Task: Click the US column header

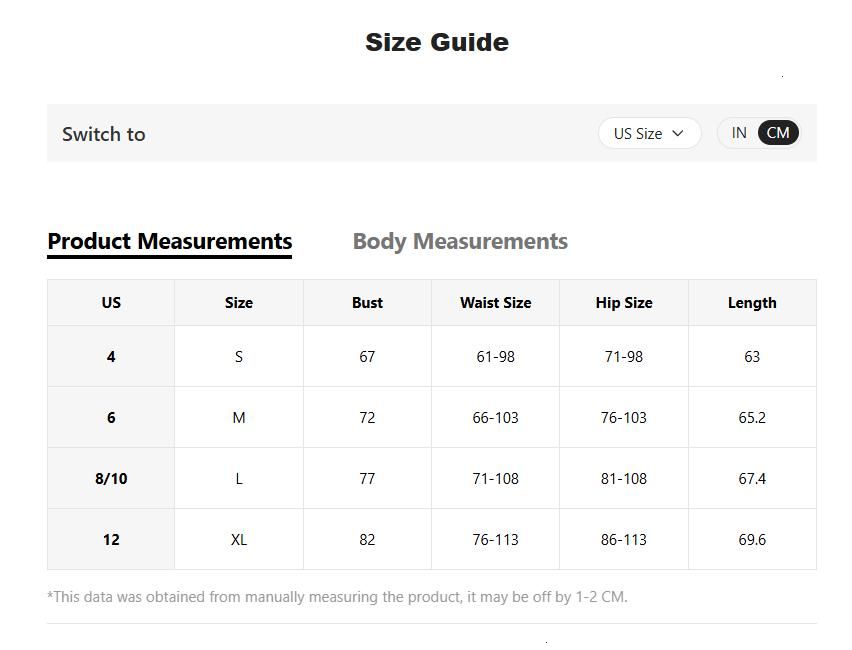Action: point(111,303)
